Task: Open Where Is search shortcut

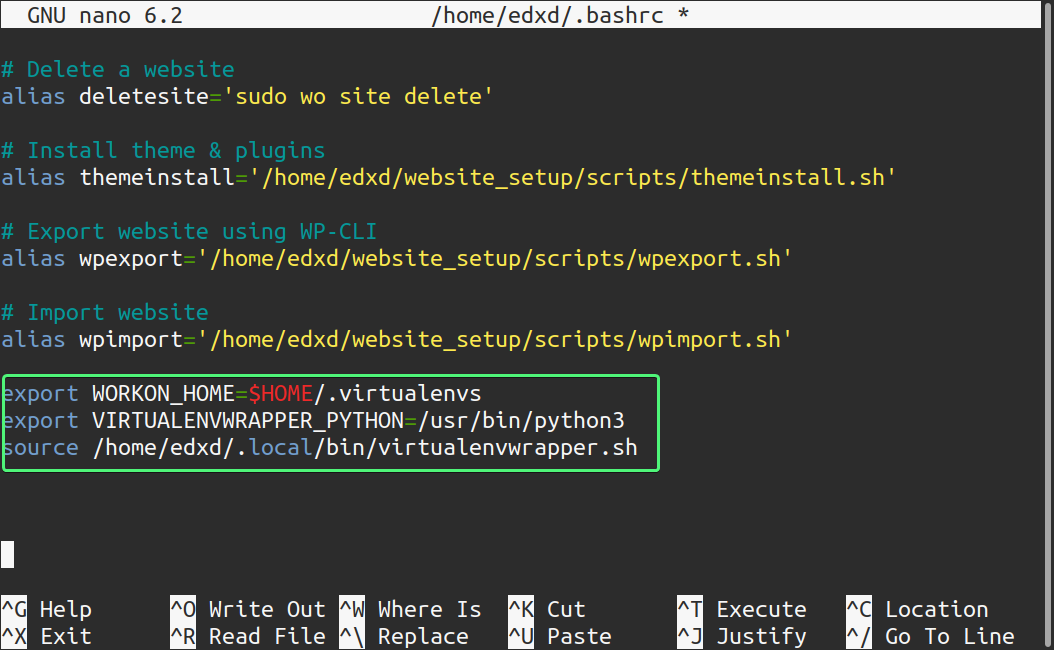Action: (429, 608)
